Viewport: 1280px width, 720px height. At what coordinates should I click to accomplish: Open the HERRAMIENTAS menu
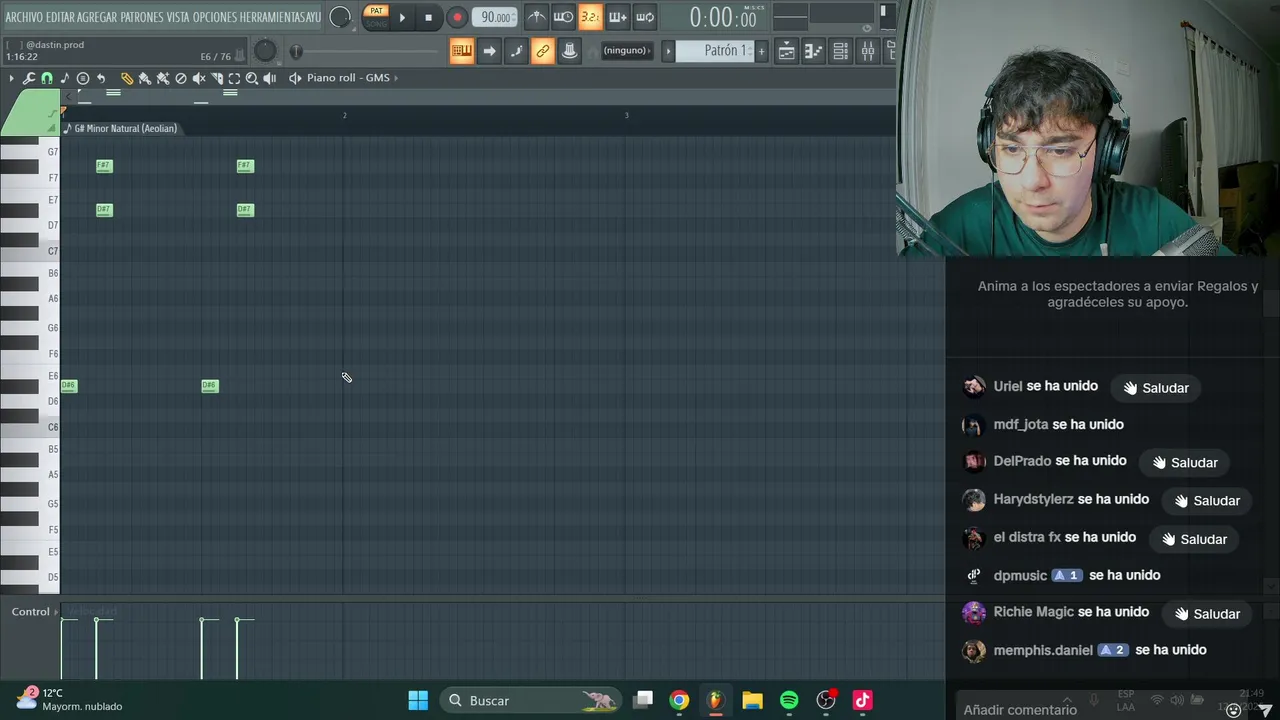(x=274, y=17)
